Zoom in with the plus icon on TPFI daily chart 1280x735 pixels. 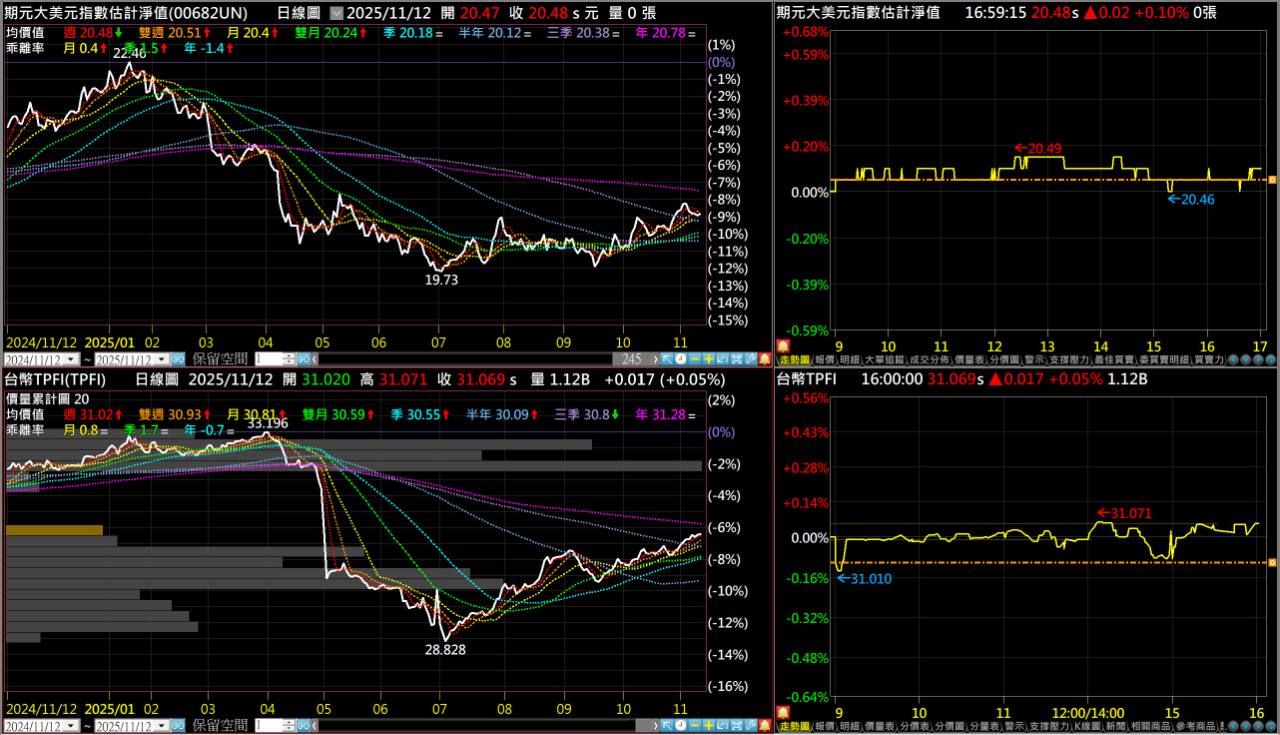tap(708, 725)
